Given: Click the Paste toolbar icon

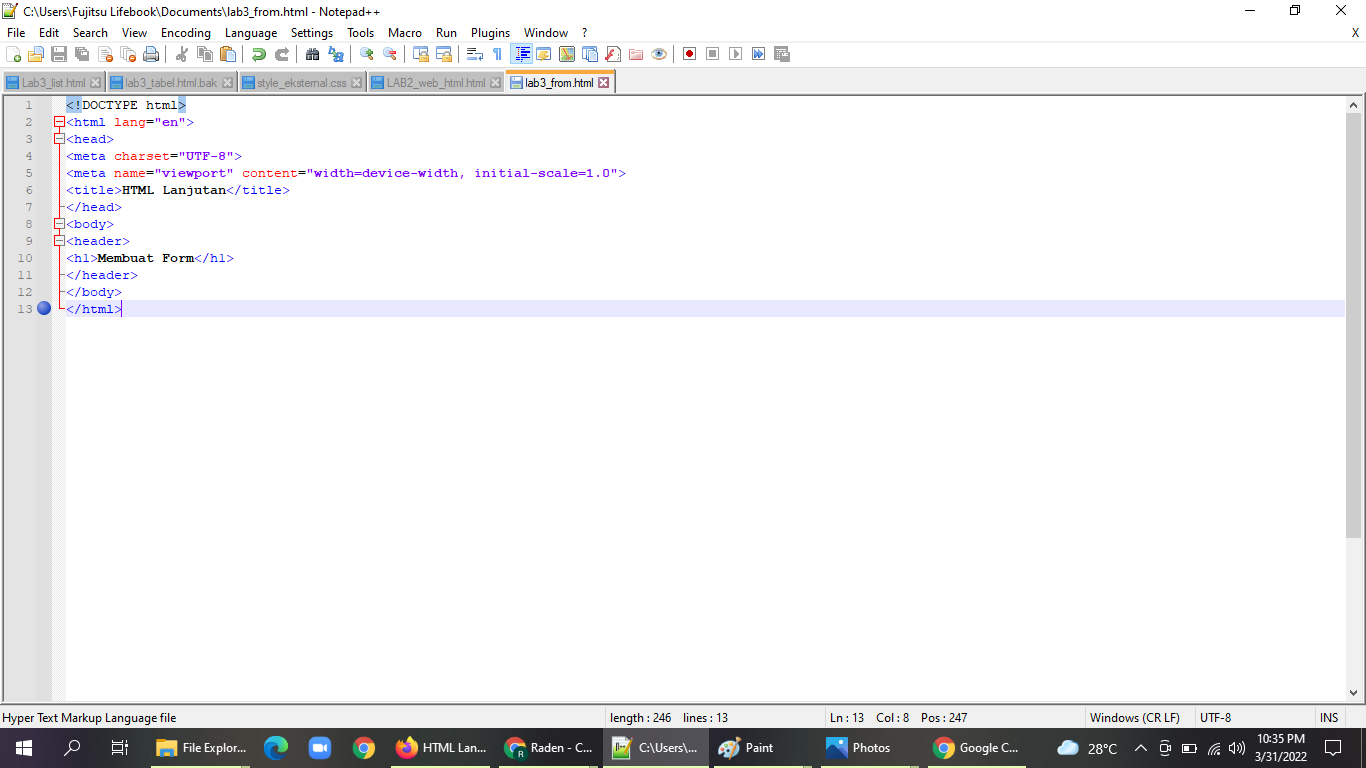Looking at the screenshot, I should (x=228, y=54).
